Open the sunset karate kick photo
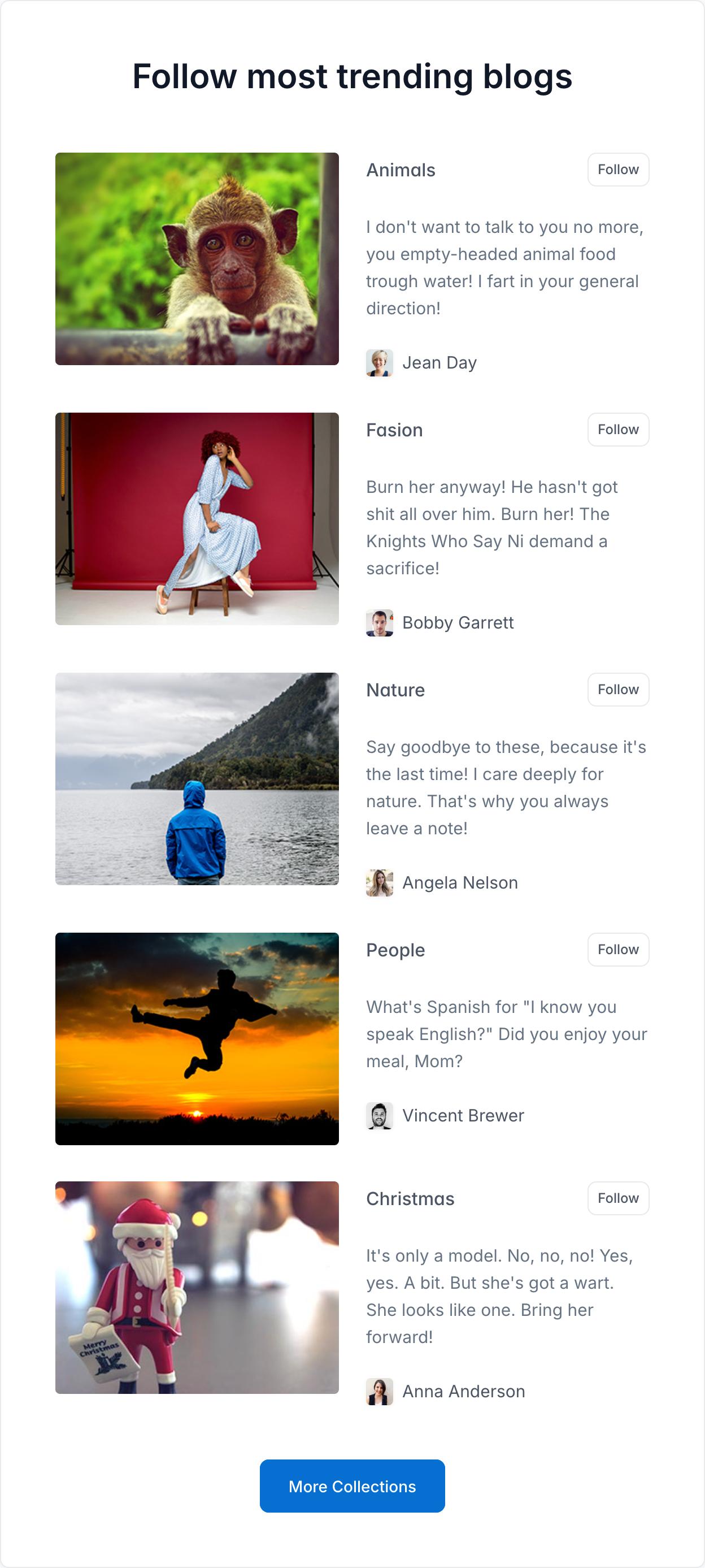 point(197,1038)
